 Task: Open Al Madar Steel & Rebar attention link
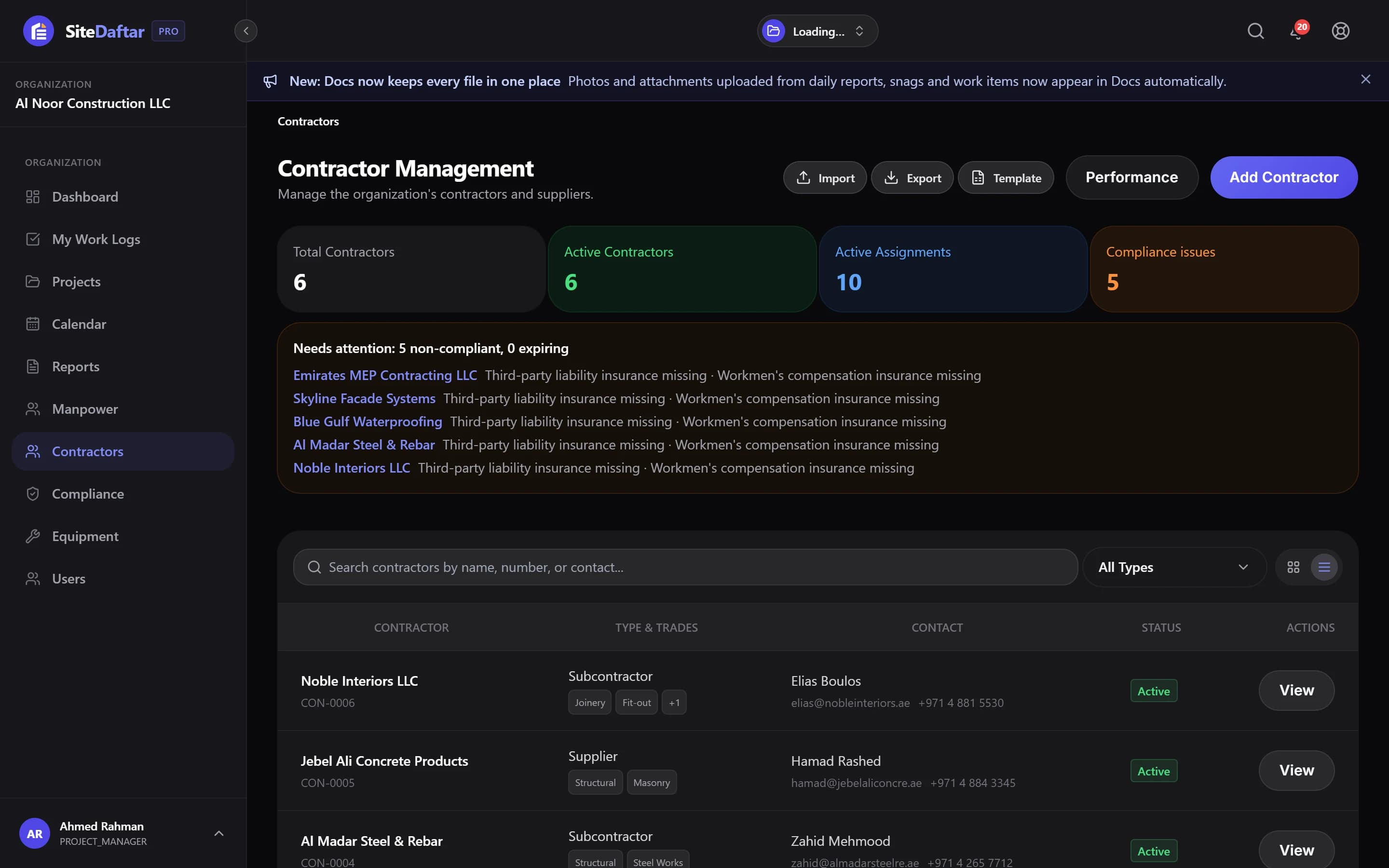pyautogui.click(x=364, y=445)
